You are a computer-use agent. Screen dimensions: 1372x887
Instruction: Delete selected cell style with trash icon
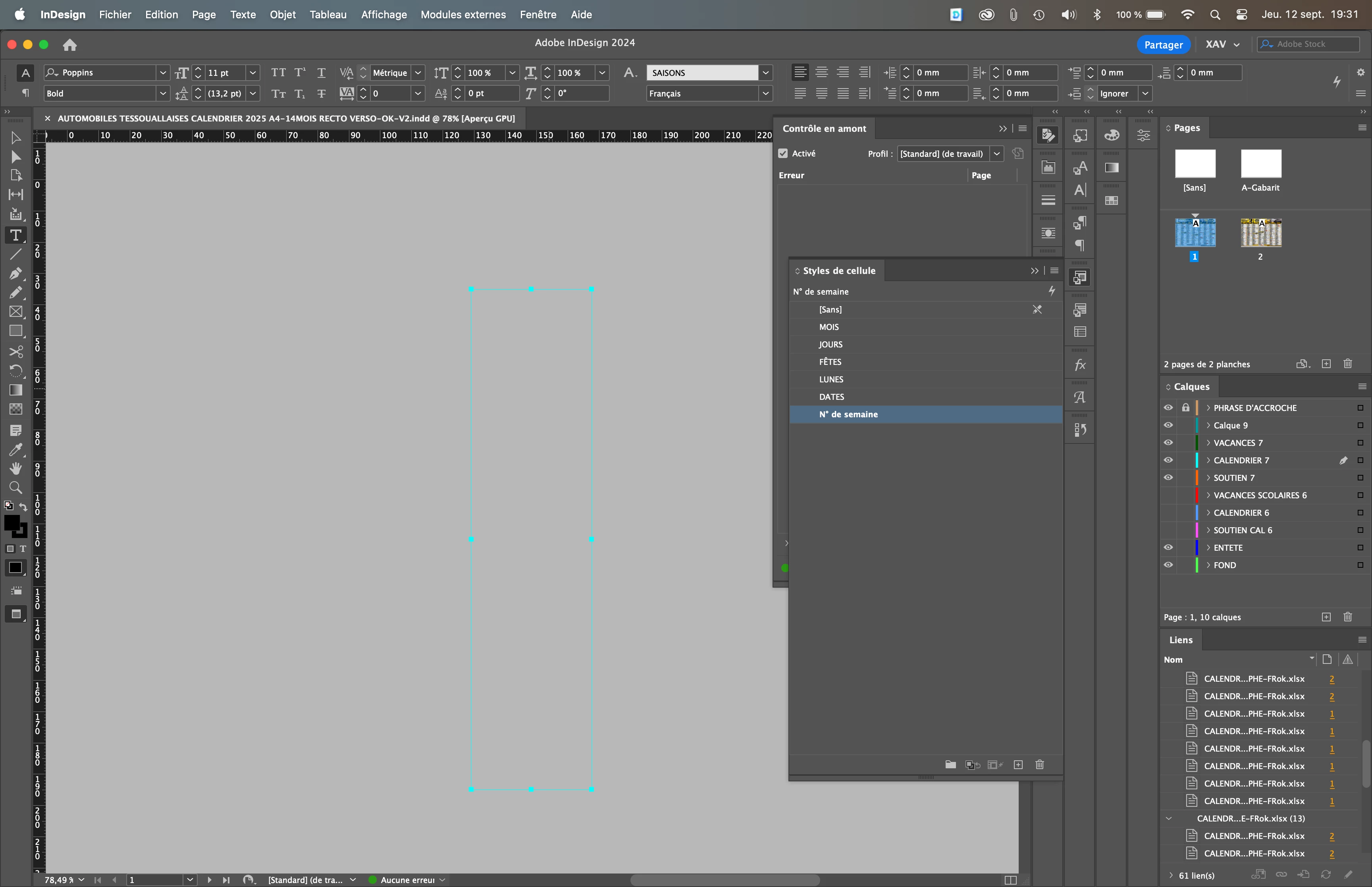click(1039, 764)
